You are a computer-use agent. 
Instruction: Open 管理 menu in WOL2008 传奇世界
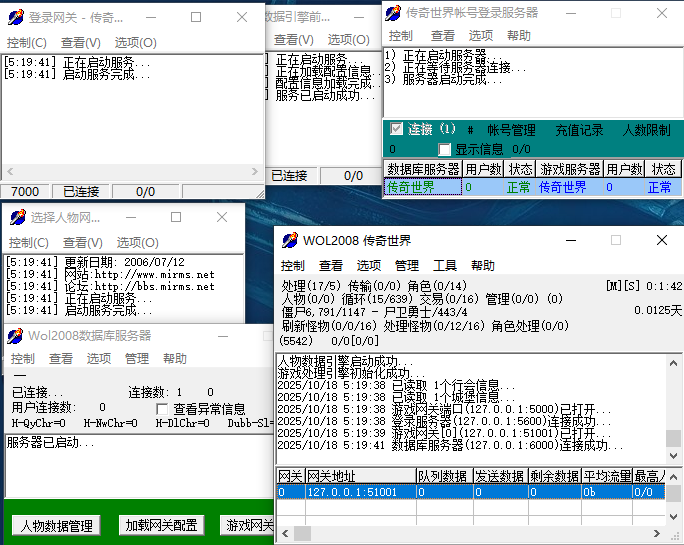pyautogui.click(x=407, y=265)
